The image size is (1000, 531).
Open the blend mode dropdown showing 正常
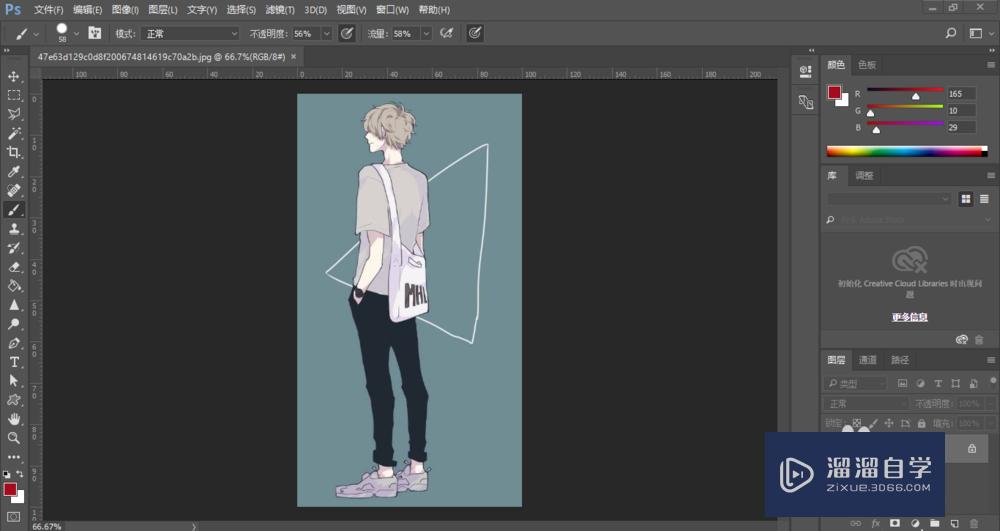click(x=190, y=33)
